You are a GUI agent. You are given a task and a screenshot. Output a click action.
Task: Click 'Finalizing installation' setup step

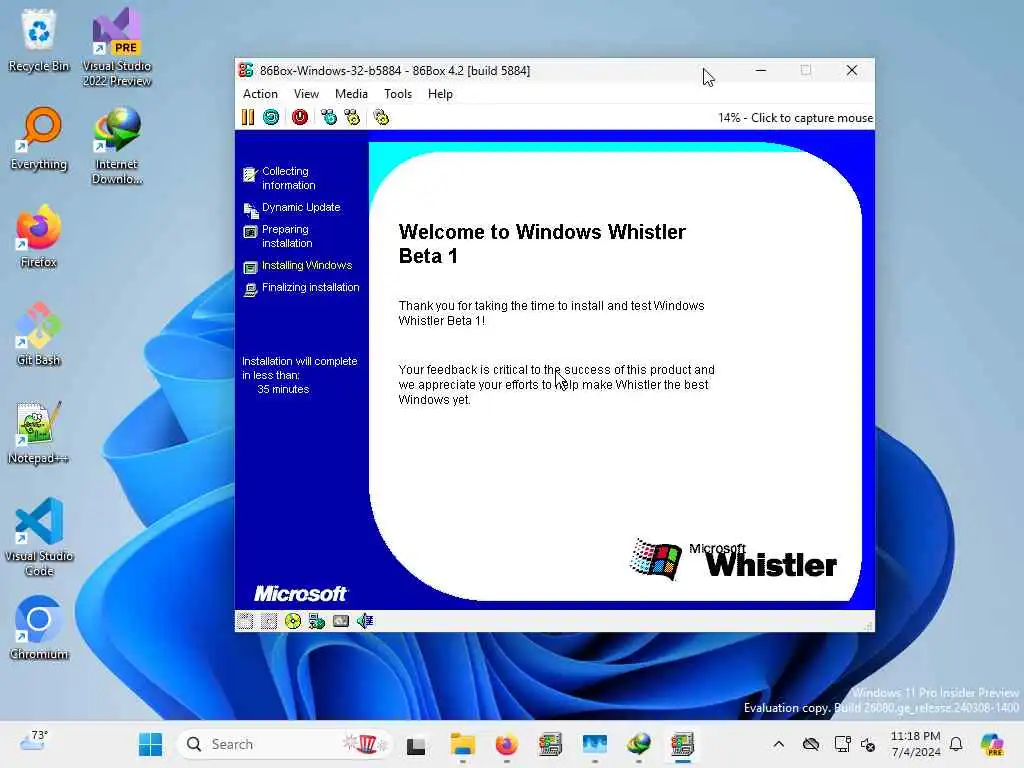click(x=311, y=287)
